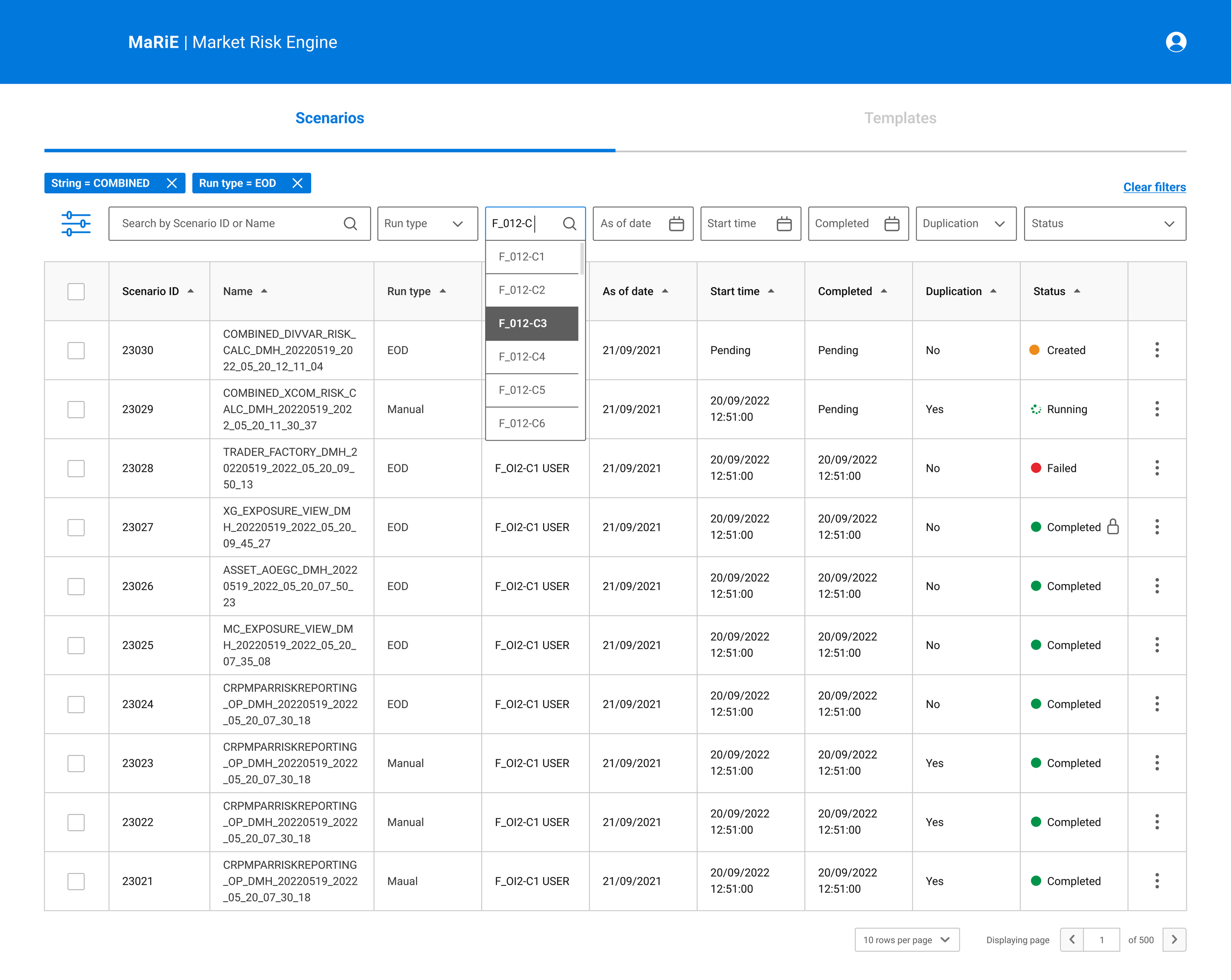Remove the String = COMBINED filter chip

click(x=171, y=183)
